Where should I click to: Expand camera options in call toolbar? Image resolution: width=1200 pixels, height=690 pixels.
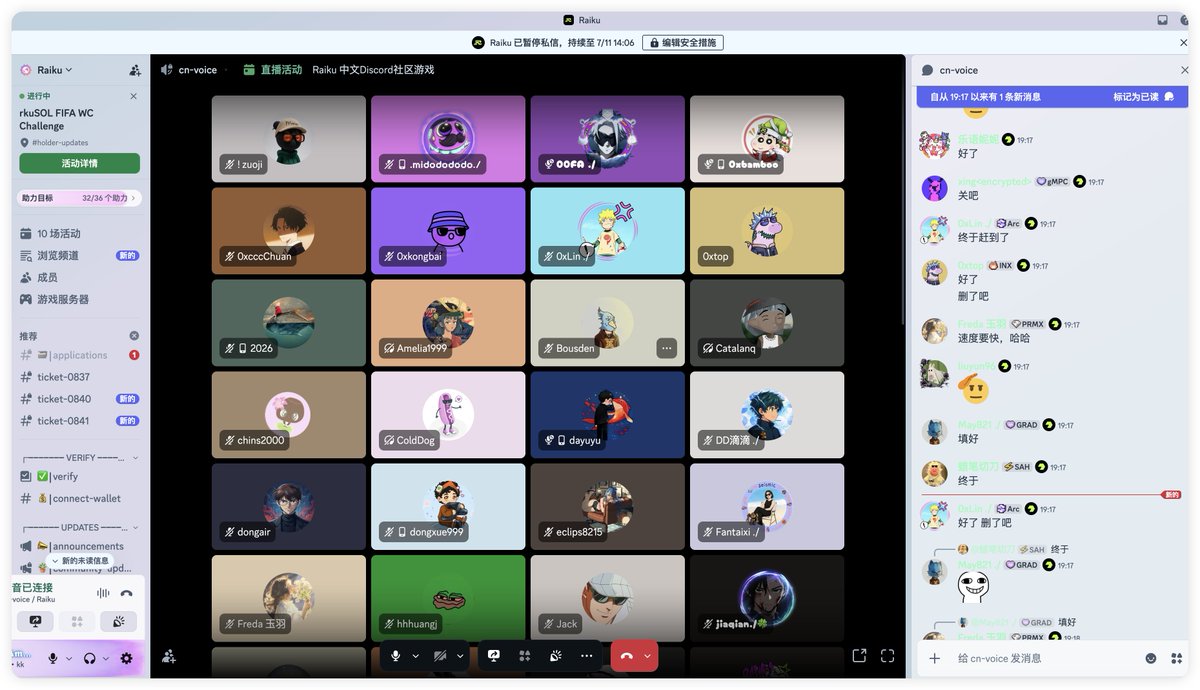tap(460, 656)
